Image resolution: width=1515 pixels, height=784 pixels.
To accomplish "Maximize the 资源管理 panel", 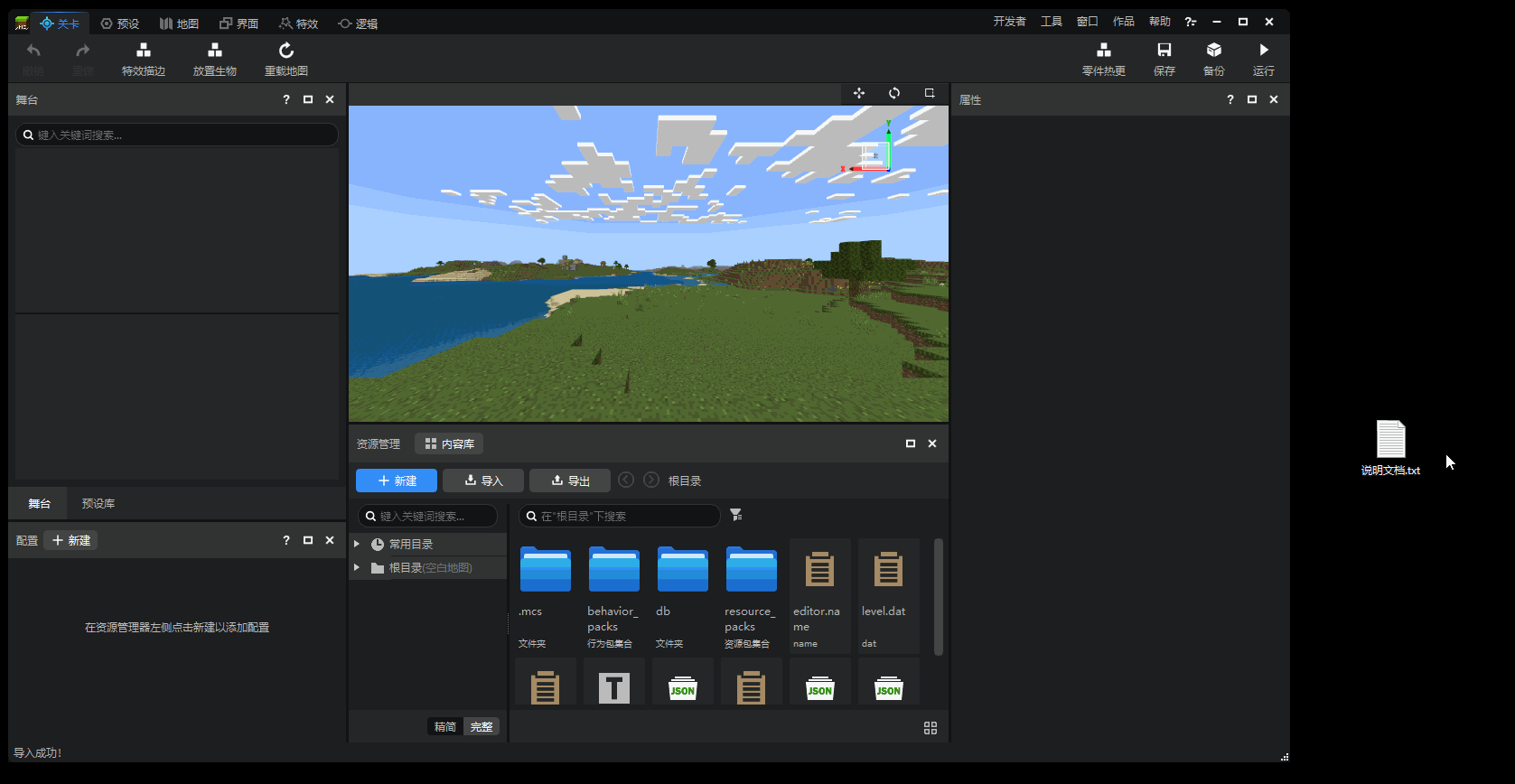I will tap(911, 443).
